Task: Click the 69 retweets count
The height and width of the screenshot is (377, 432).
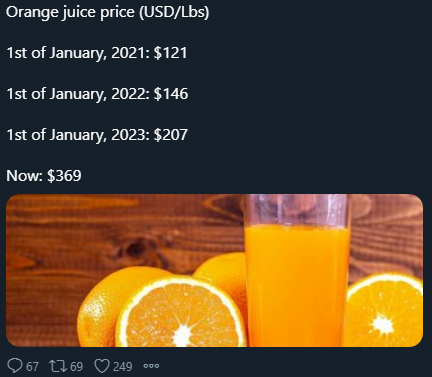Action: (76, 367)
